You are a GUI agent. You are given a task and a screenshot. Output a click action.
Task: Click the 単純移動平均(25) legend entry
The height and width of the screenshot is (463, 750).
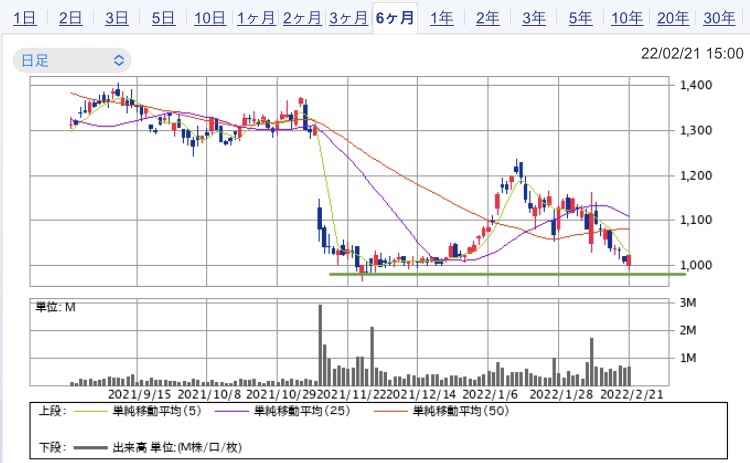point(302,411)
